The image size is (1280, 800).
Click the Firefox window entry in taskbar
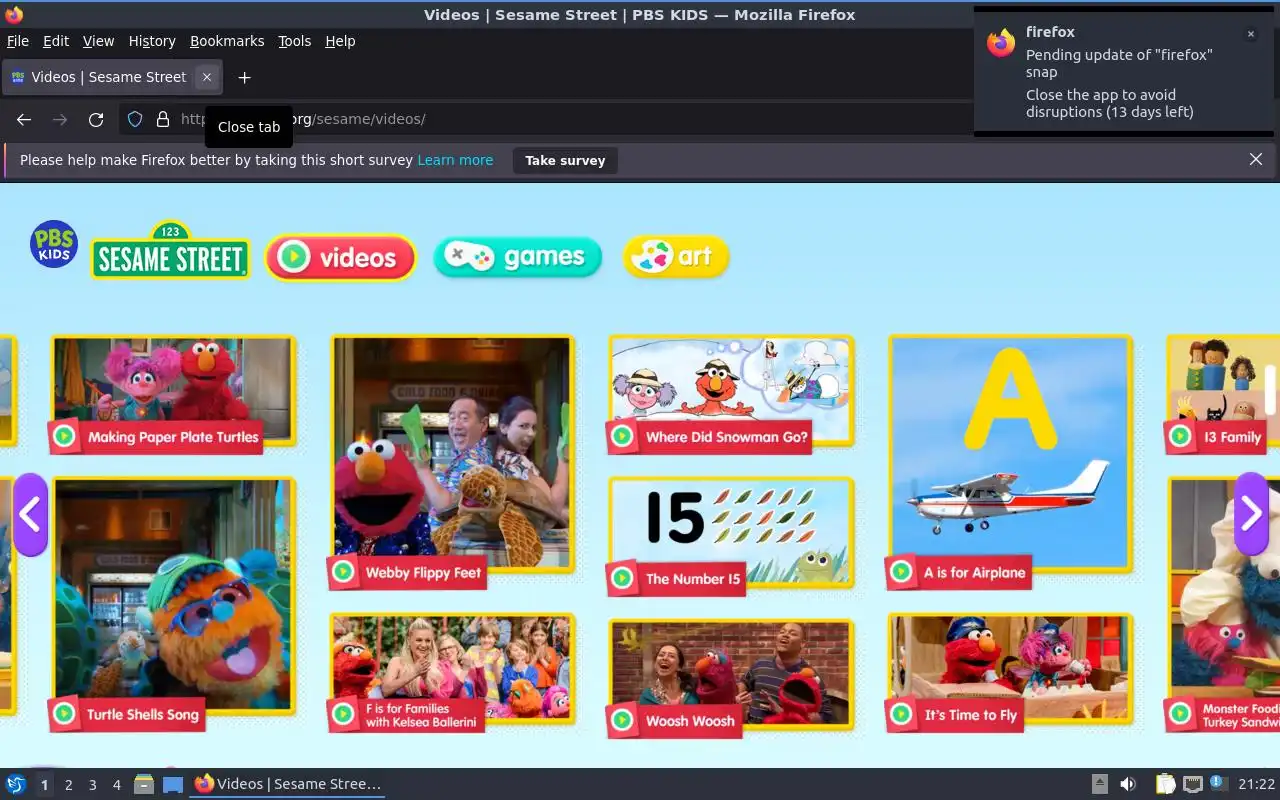[x=288, y=785]
